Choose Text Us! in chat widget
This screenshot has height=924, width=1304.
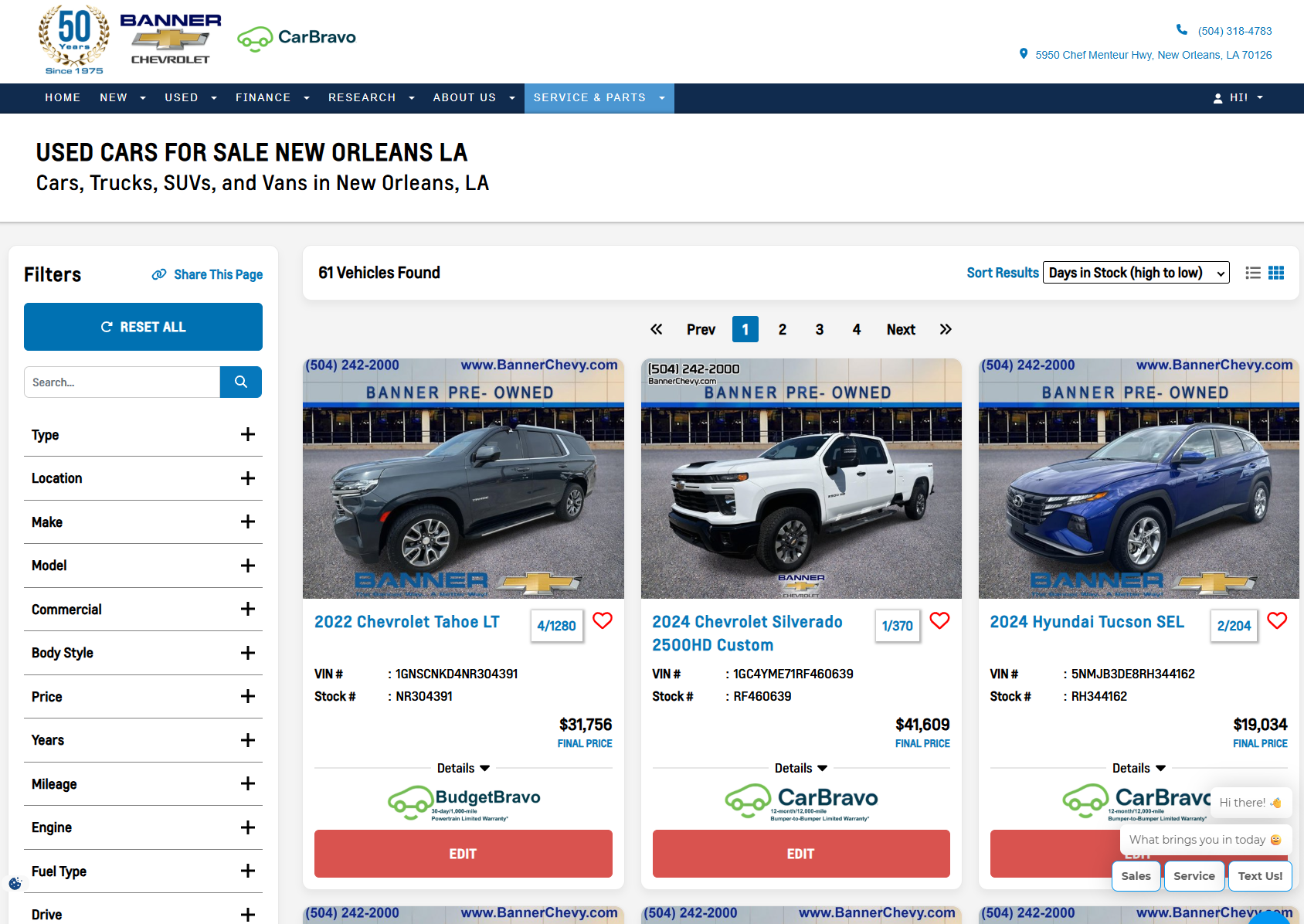[1260, 875]
